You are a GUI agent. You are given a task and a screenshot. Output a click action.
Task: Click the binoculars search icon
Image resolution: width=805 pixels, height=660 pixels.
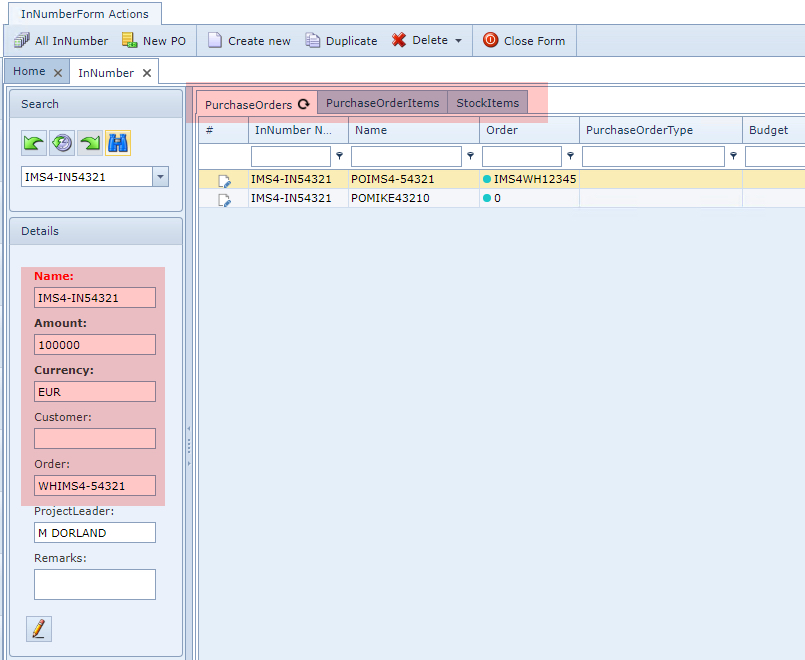pyautogui.click(x=118, y=143)
